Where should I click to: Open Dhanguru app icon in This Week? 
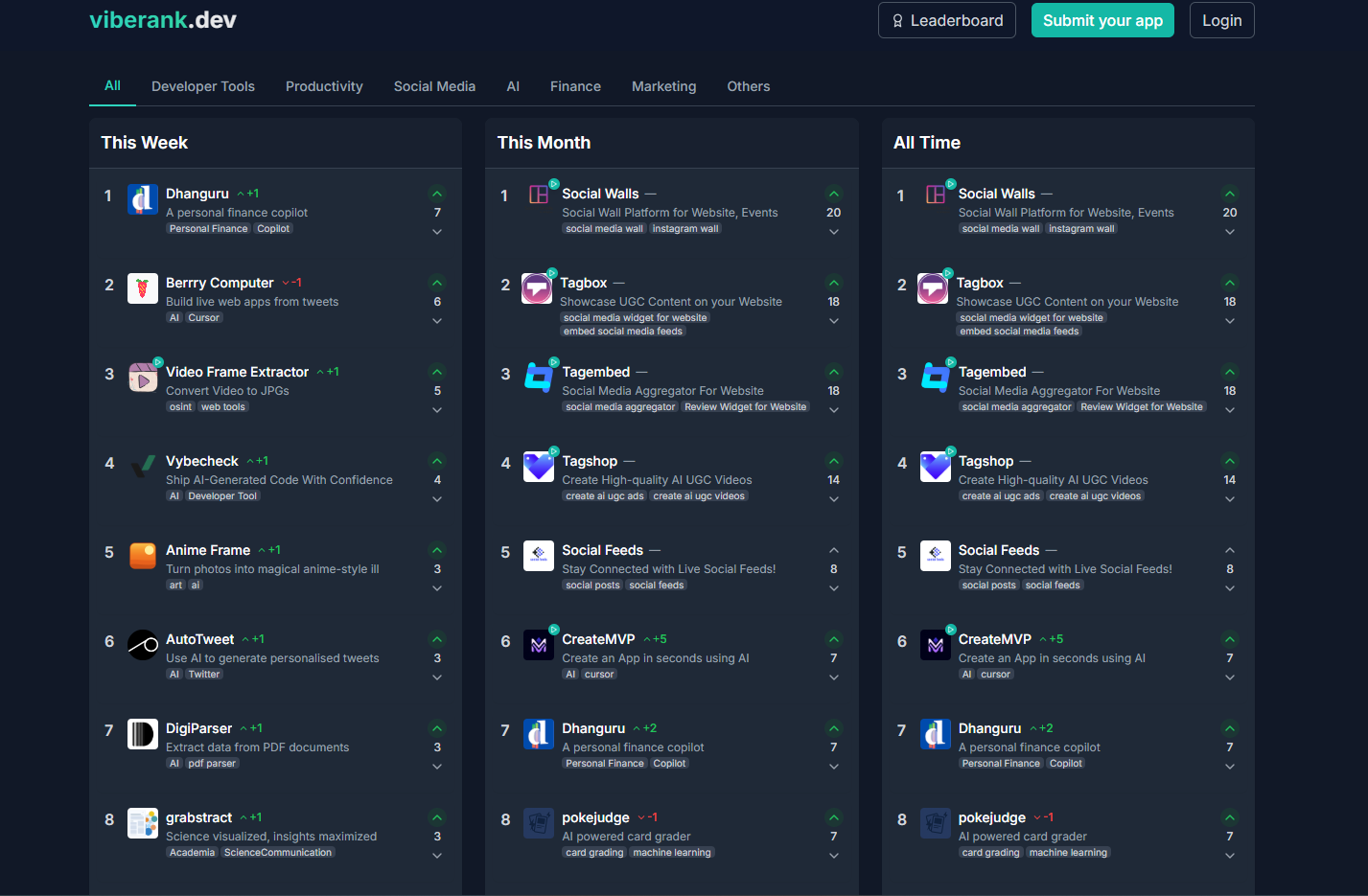click(x=143, y=199)
